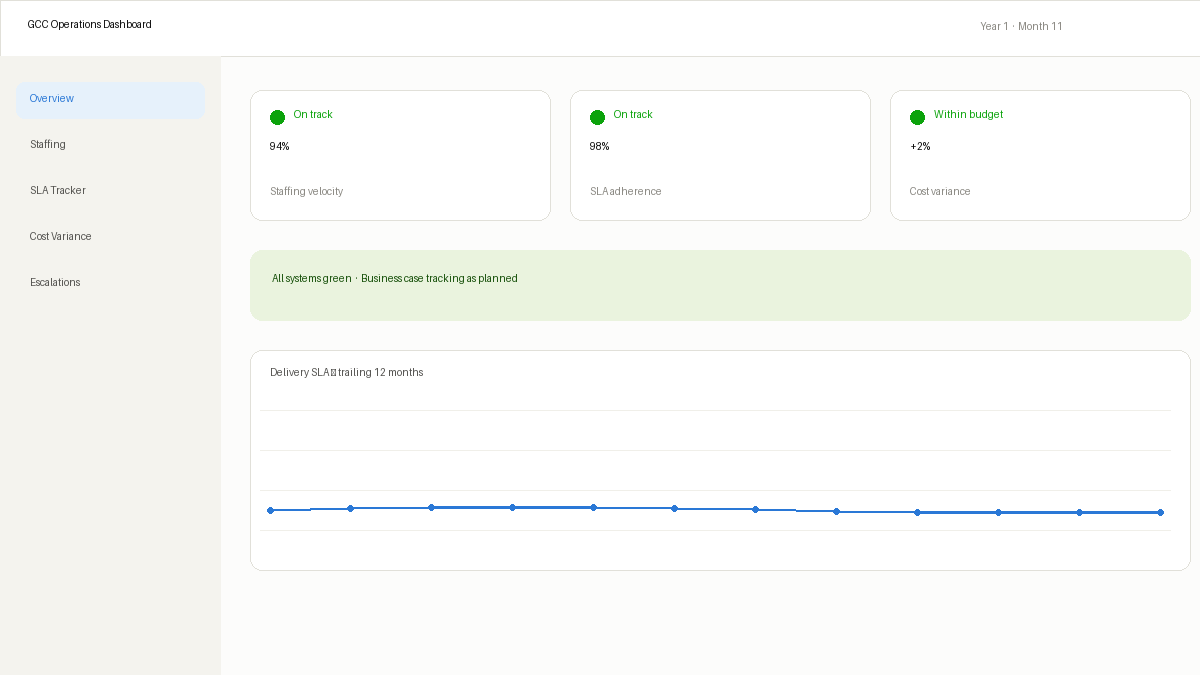Image resolution: width=1200 pixels, height=675 pixels.
Task: Click 'On track' on the SLA adherence card
Action: point(633,115)
